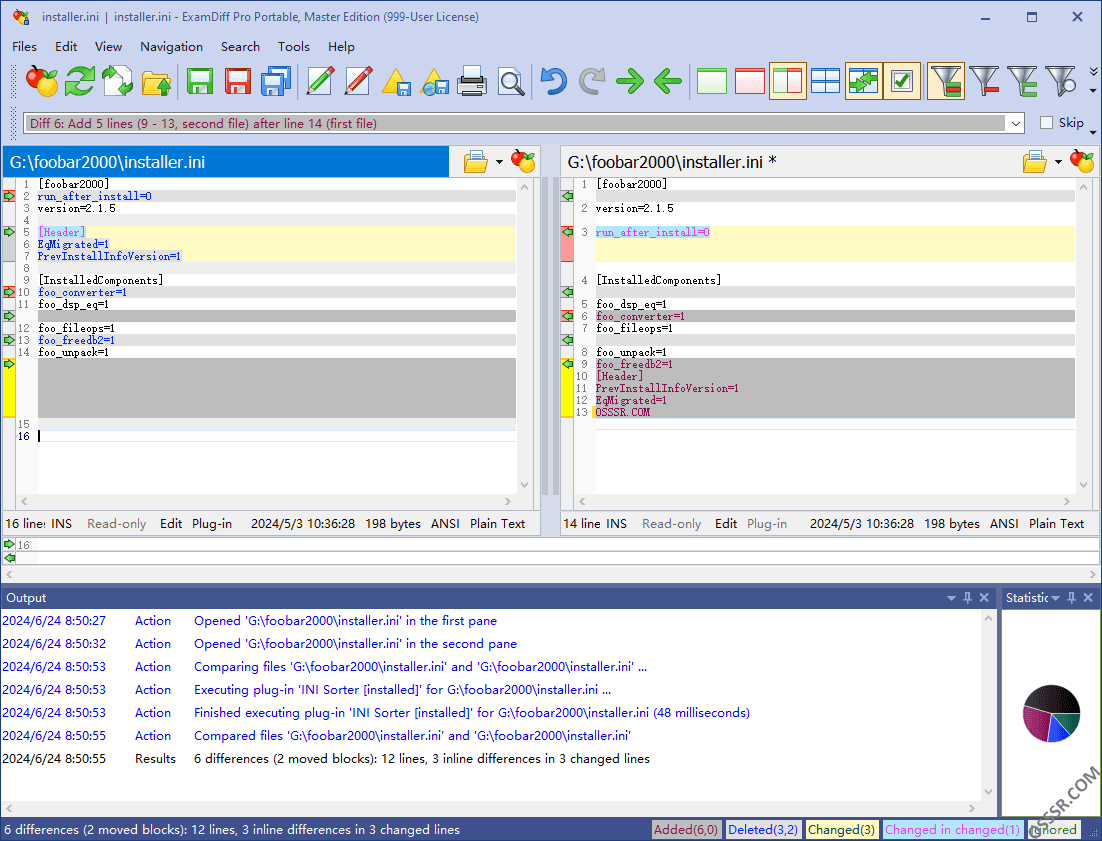Image resolution: width=1102 pixels, height=841 pixels.
Task: Open the Files menu
Action: [24, 46]
